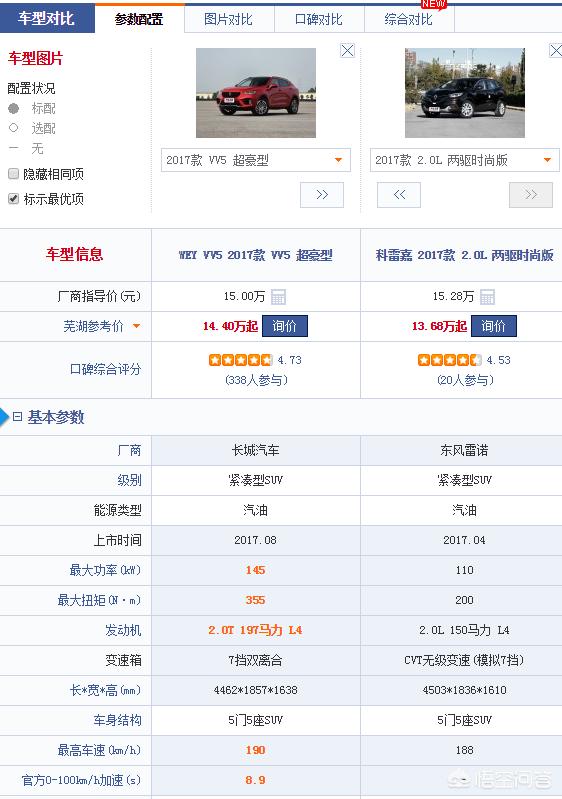Open the 2017款 VV5 超豪型 model dropdown
Image resolution: width=562 pixels, height=799 pixels.
(256, 160)
